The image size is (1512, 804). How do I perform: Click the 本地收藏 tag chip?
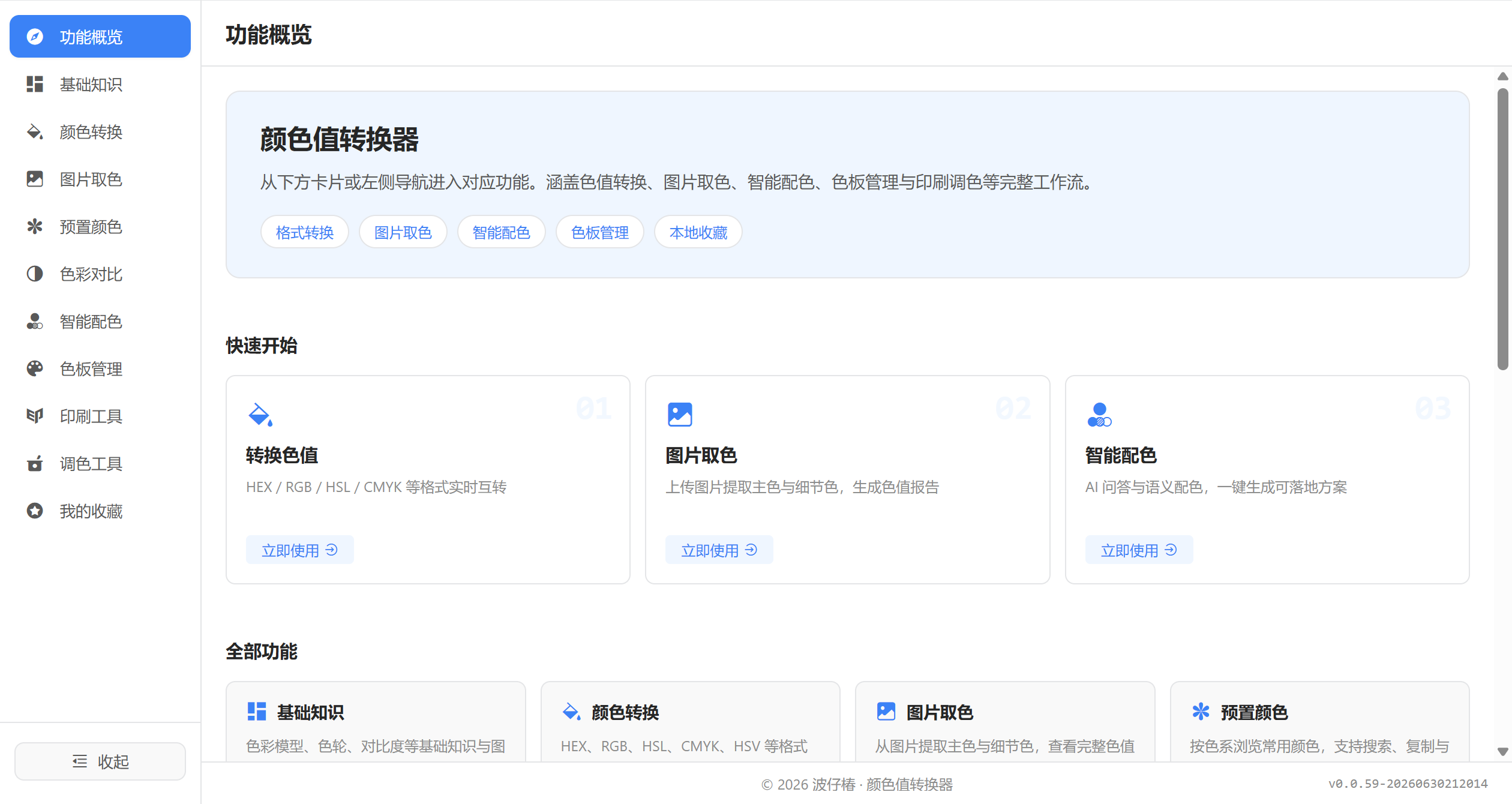pos(698,232)
